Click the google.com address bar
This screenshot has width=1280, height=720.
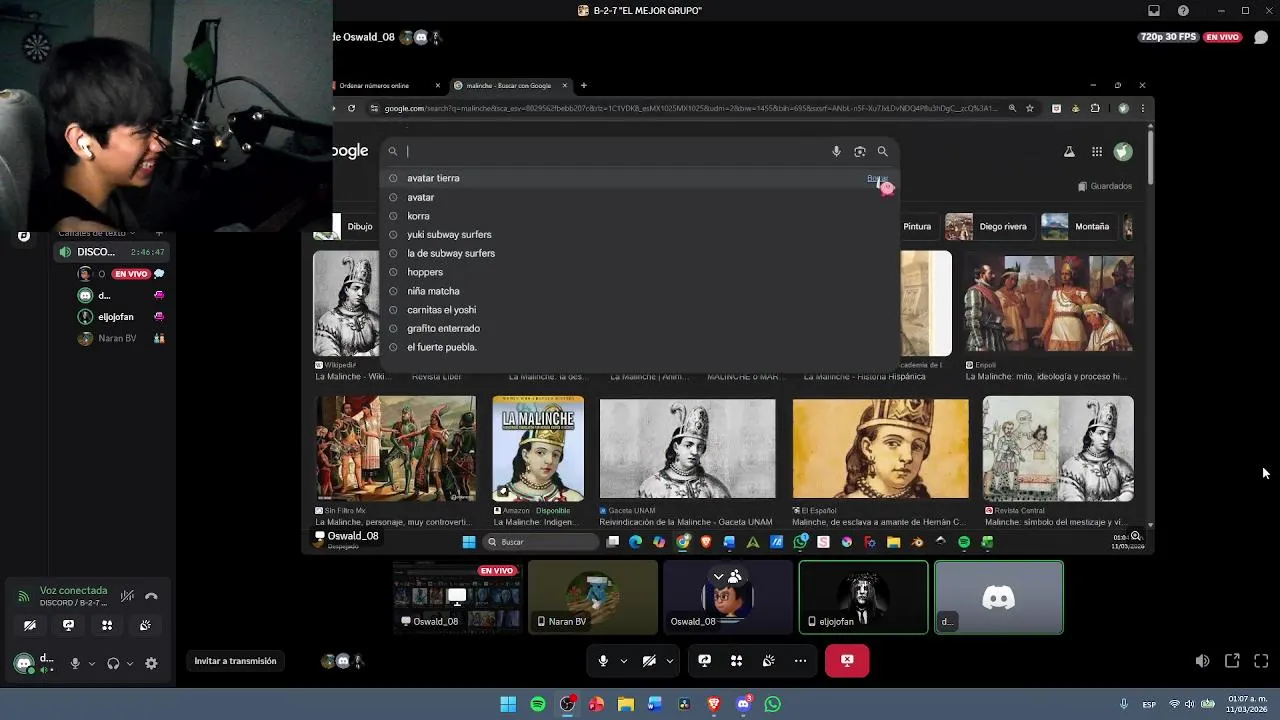point(690,108)
